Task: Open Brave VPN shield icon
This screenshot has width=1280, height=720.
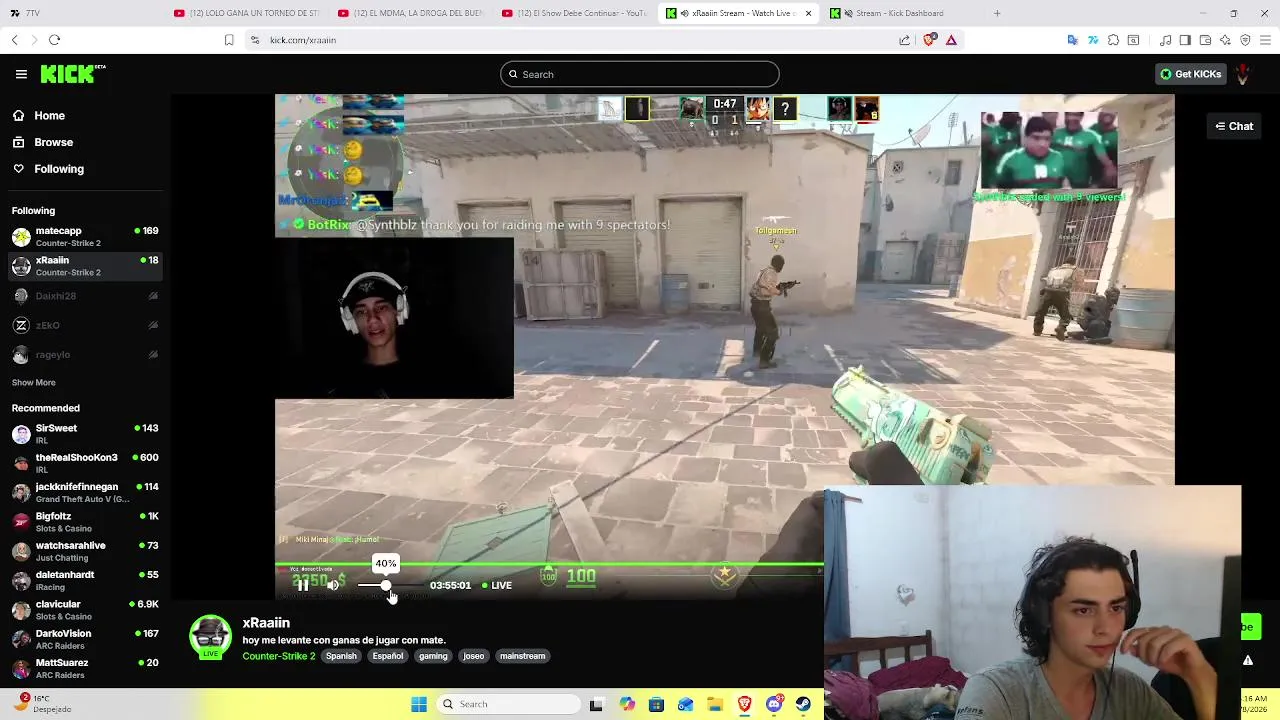Action: 1245,40
